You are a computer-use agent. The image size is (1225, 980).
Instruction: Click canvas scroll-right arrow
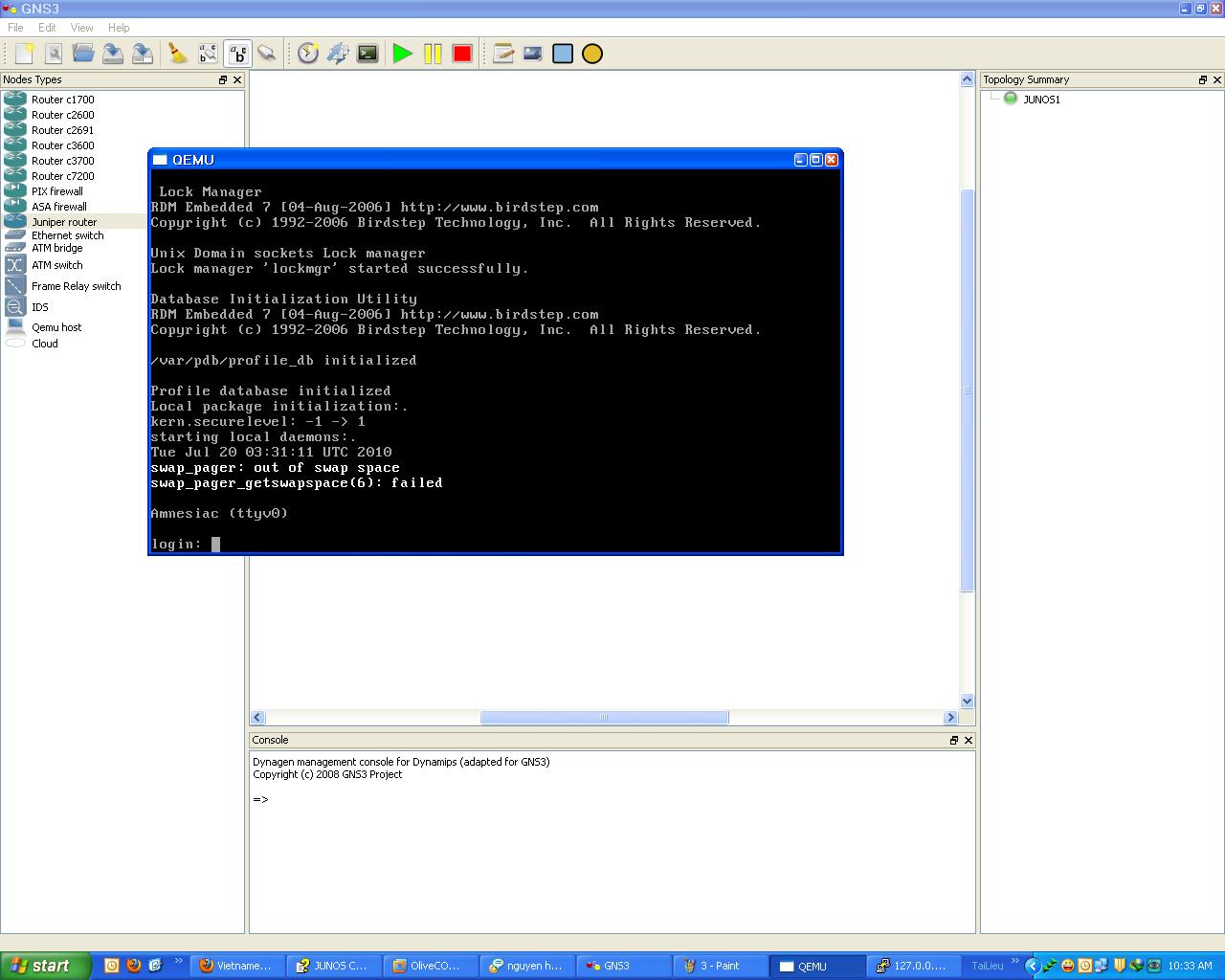(950, 717)
